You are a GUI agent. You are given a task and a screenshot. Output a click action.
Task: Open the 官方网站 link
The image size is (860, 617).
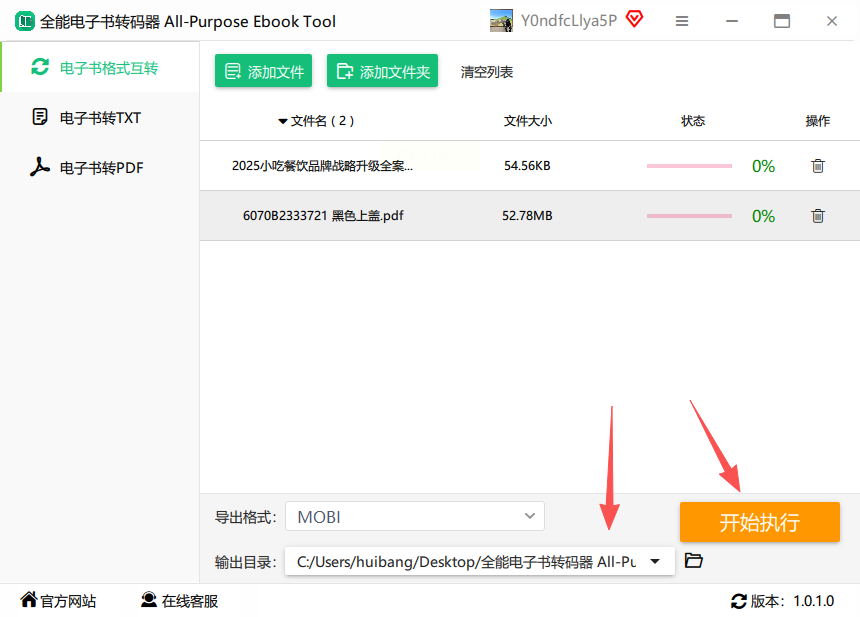pos(58,601)
